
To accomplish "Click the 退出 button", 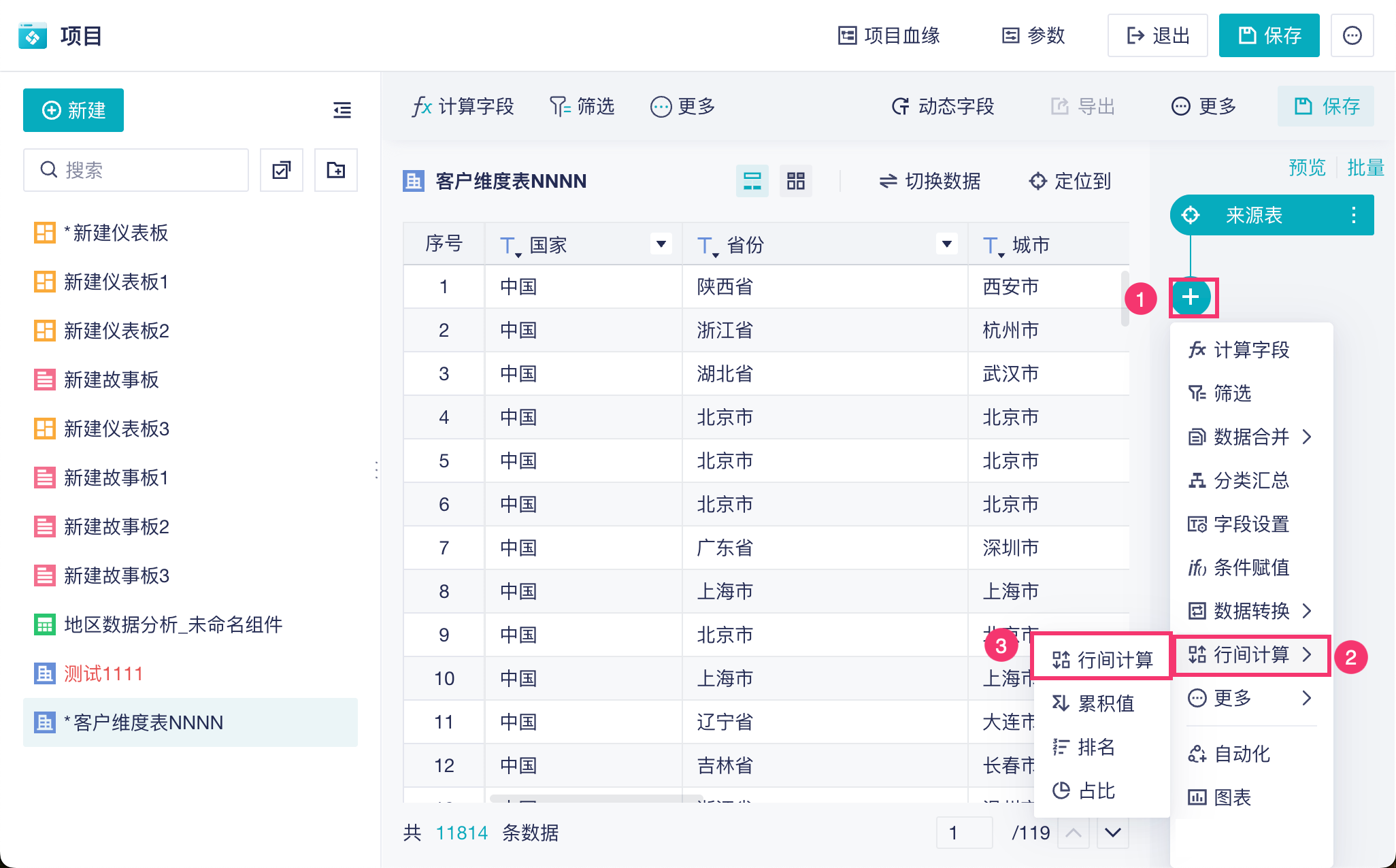I will [x=1157, y=35].
